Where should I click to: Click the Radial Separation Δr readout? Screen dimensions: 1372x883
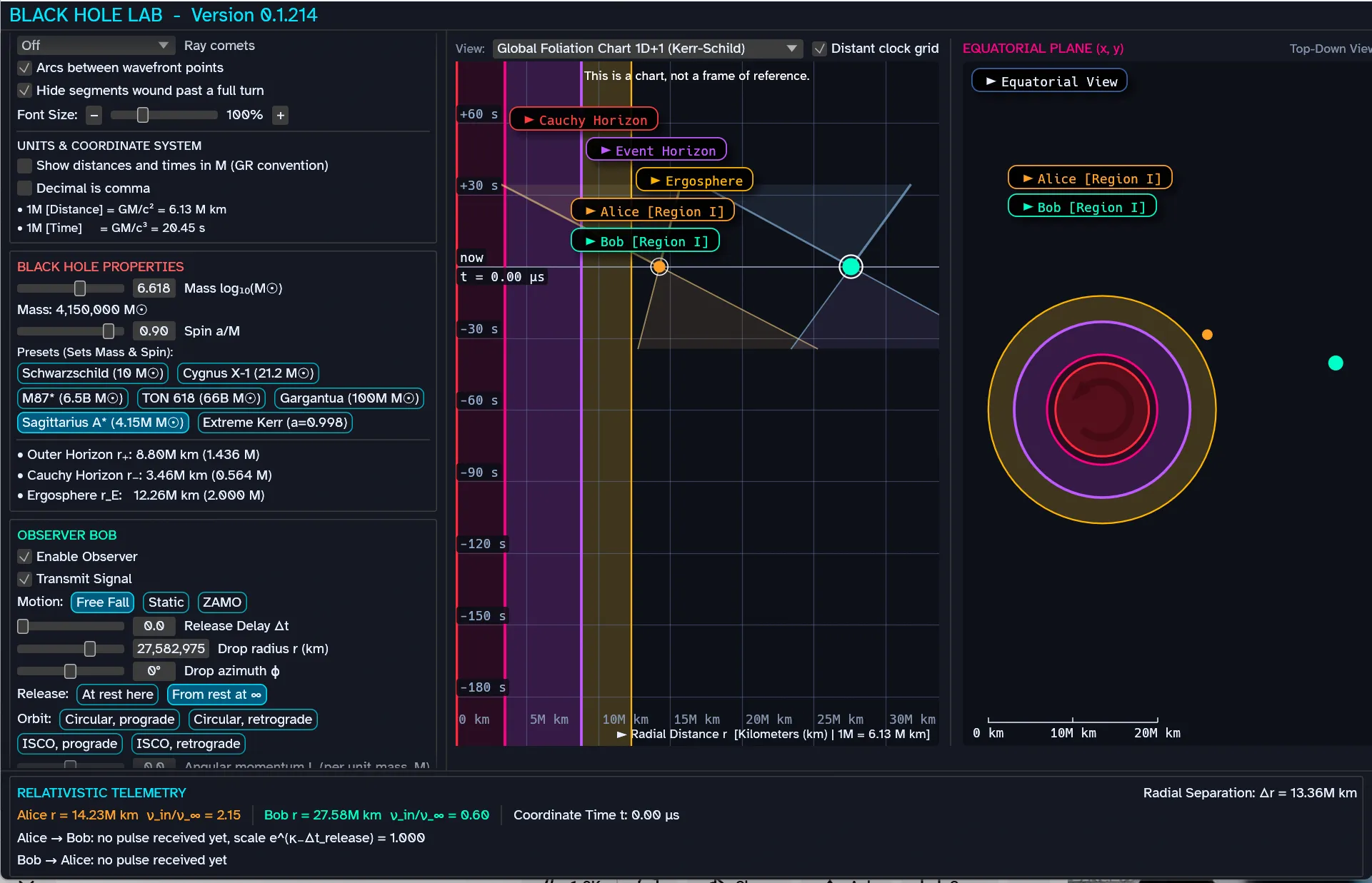pyautogui.click(x=1250, y=793)
